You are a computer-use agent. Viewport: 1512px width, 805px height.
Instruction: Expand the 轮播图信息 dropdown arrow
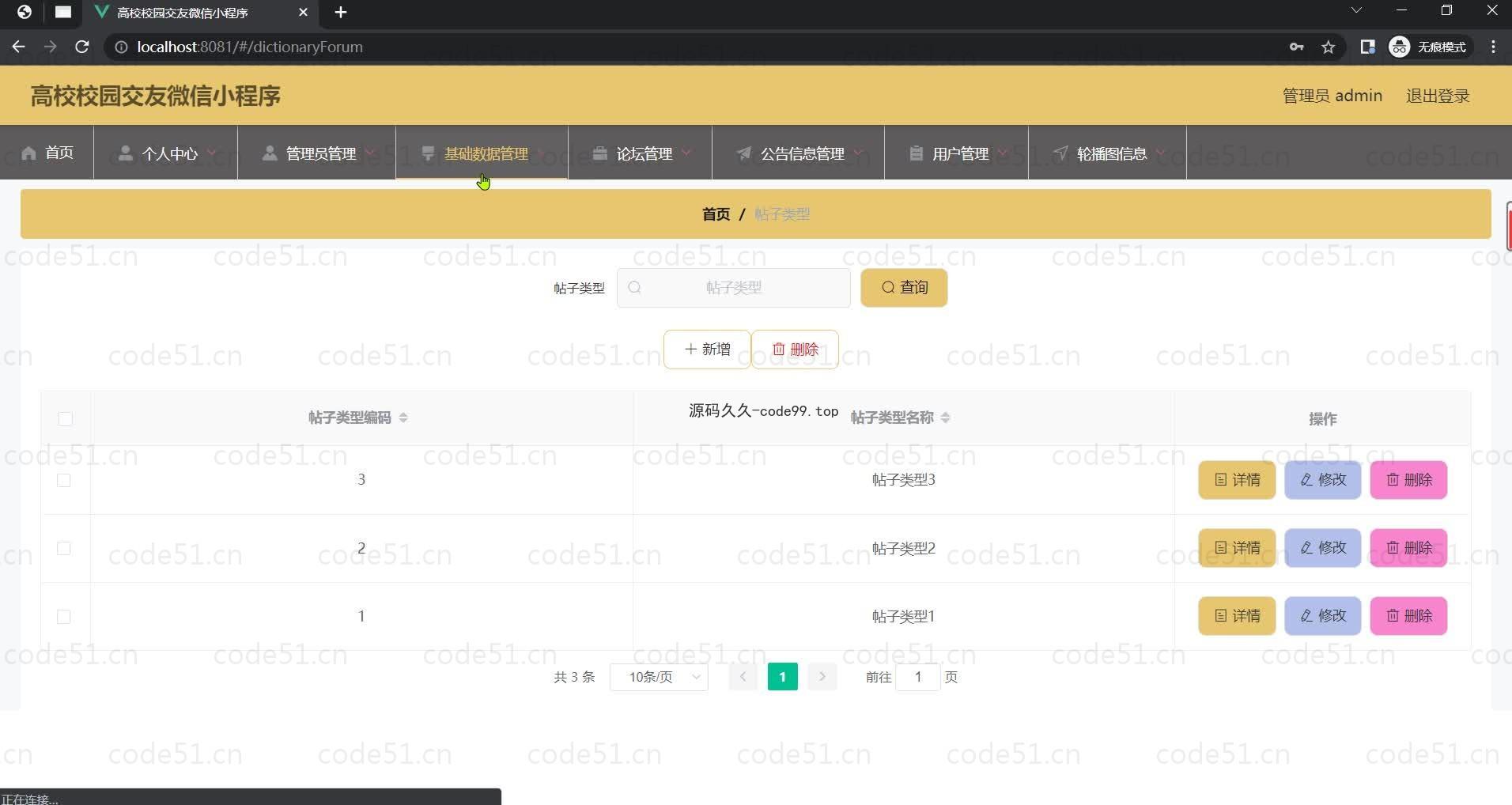tap(1160, 152)
